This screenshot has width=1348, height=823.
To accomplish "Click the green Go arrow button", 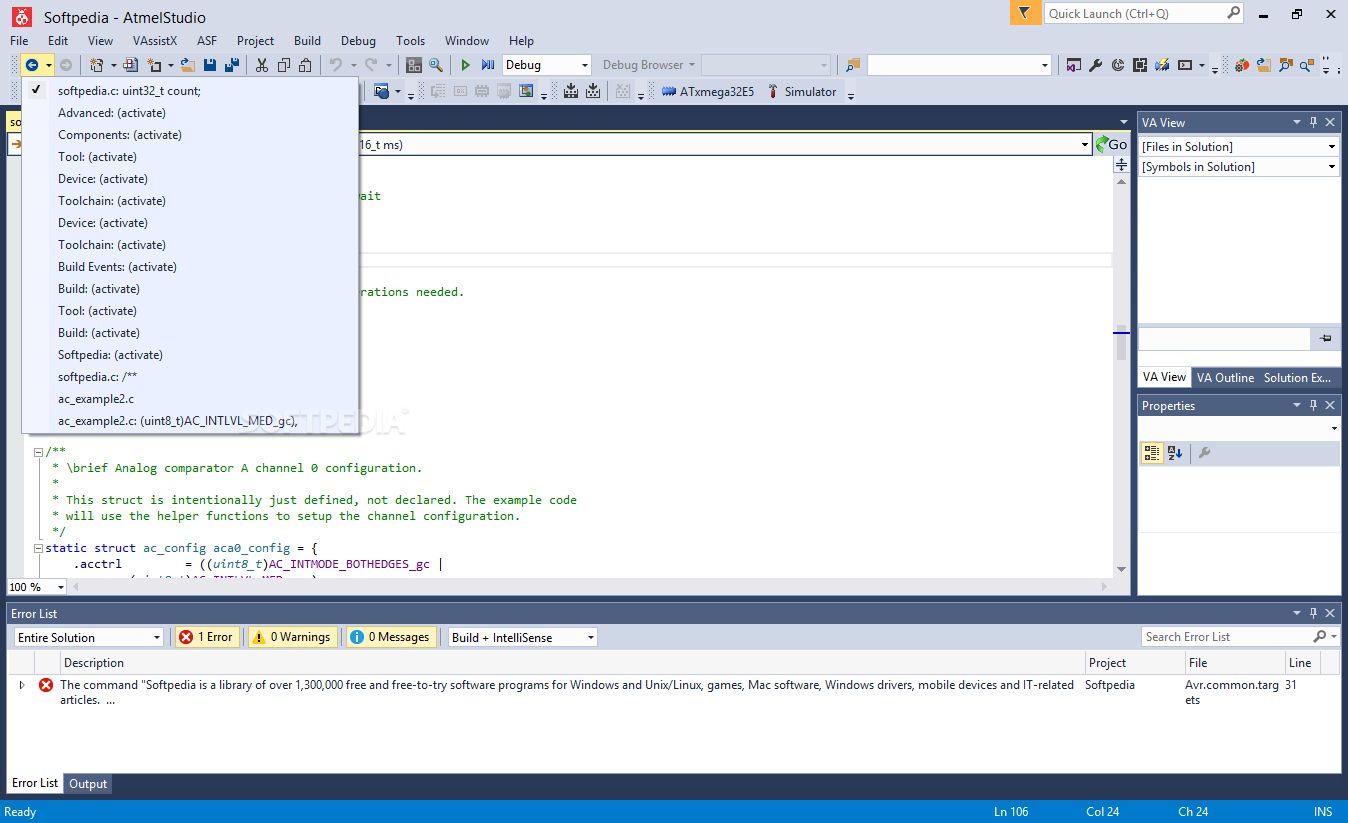I will tap(1112, 144).
